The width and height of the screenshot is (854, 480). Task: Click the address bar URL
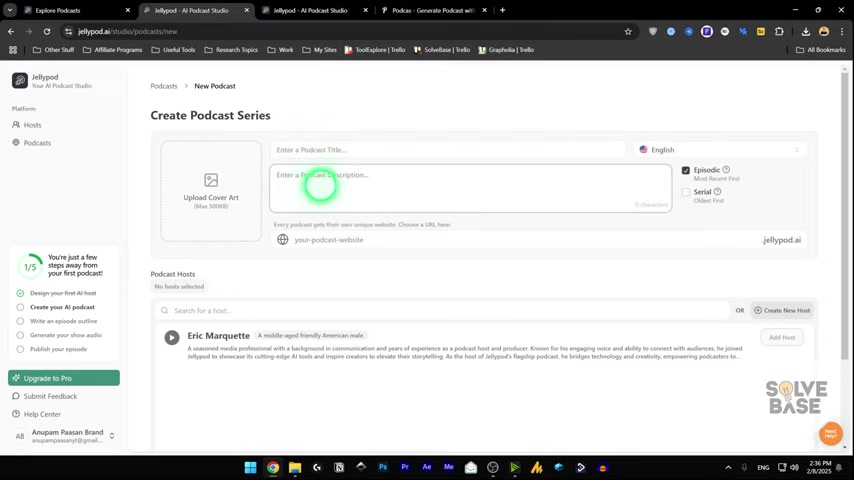tap(127, 32)
